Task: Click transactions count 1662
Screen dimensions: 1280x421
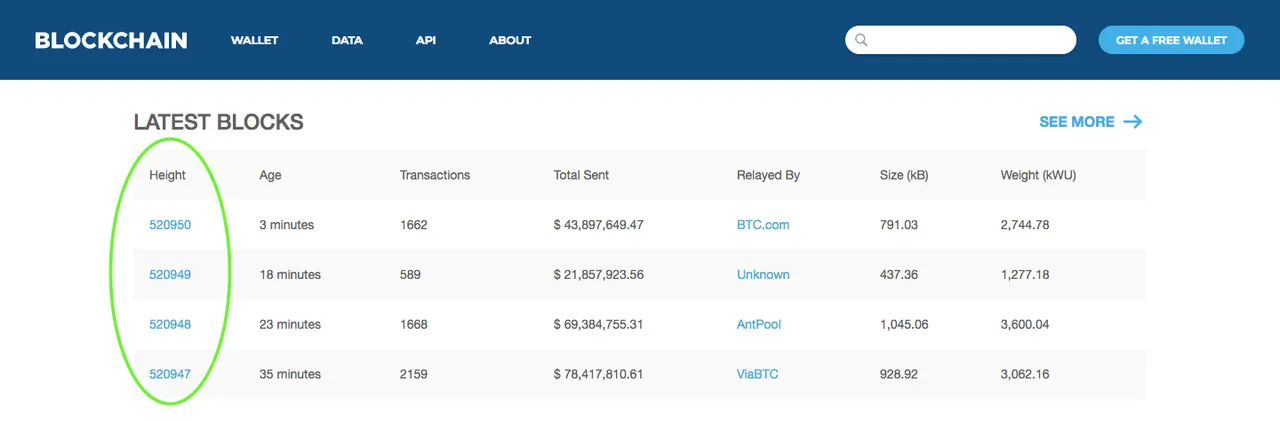Action: point(414,225)
